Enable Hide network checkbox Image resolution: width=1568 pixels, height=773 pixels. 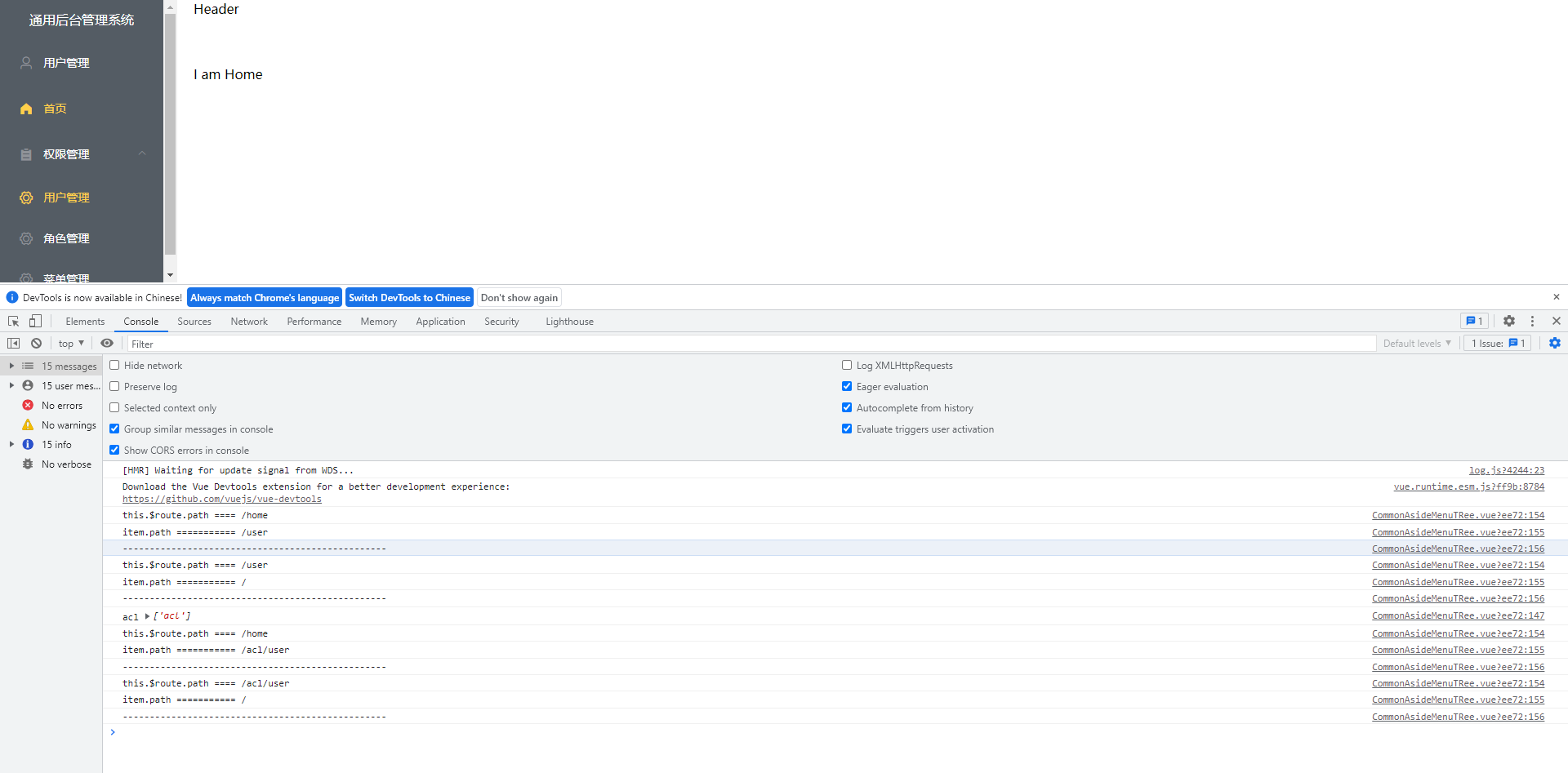click(114, 365)
